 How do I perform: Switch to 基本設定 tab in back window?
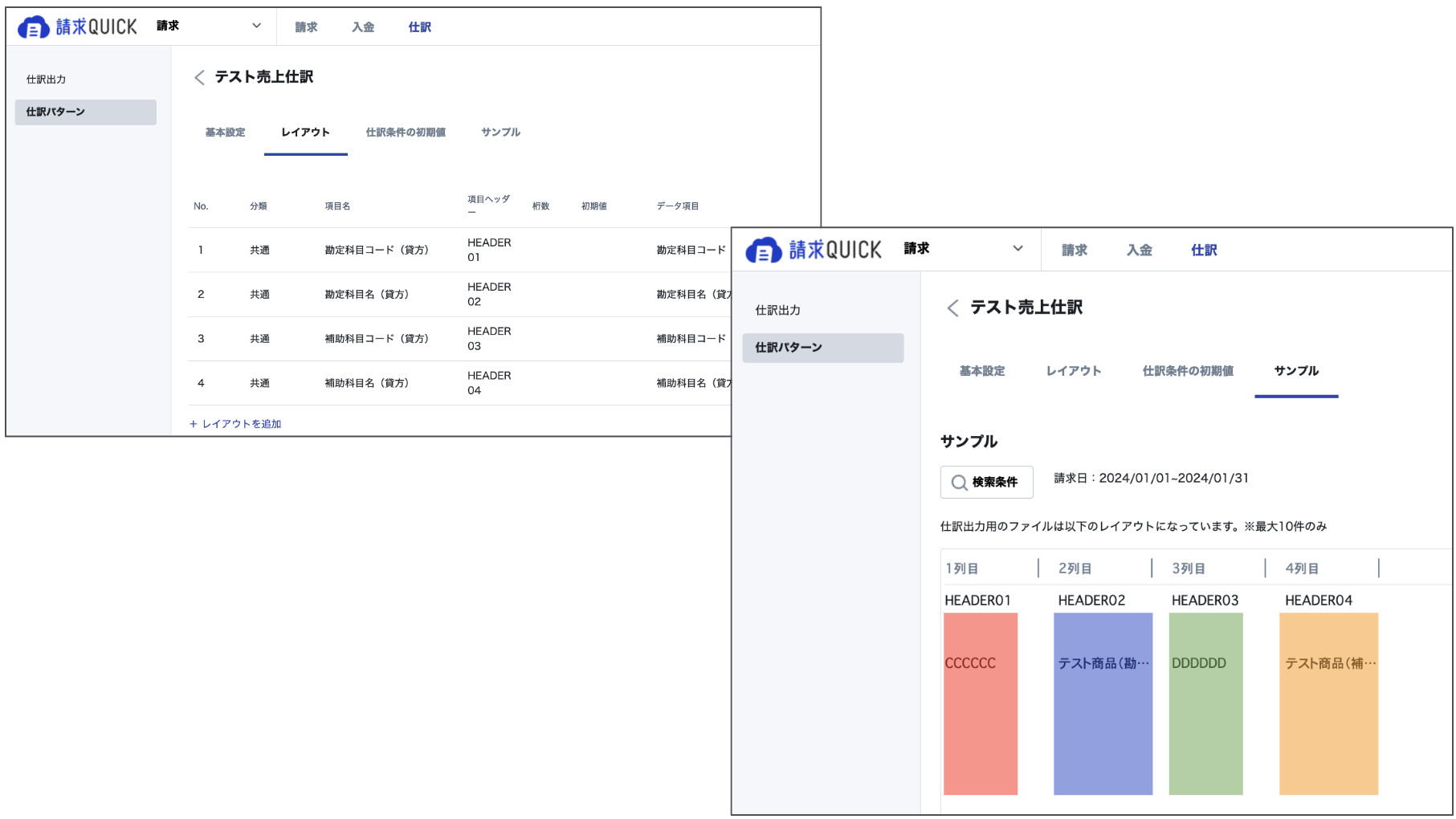point(225,132)
